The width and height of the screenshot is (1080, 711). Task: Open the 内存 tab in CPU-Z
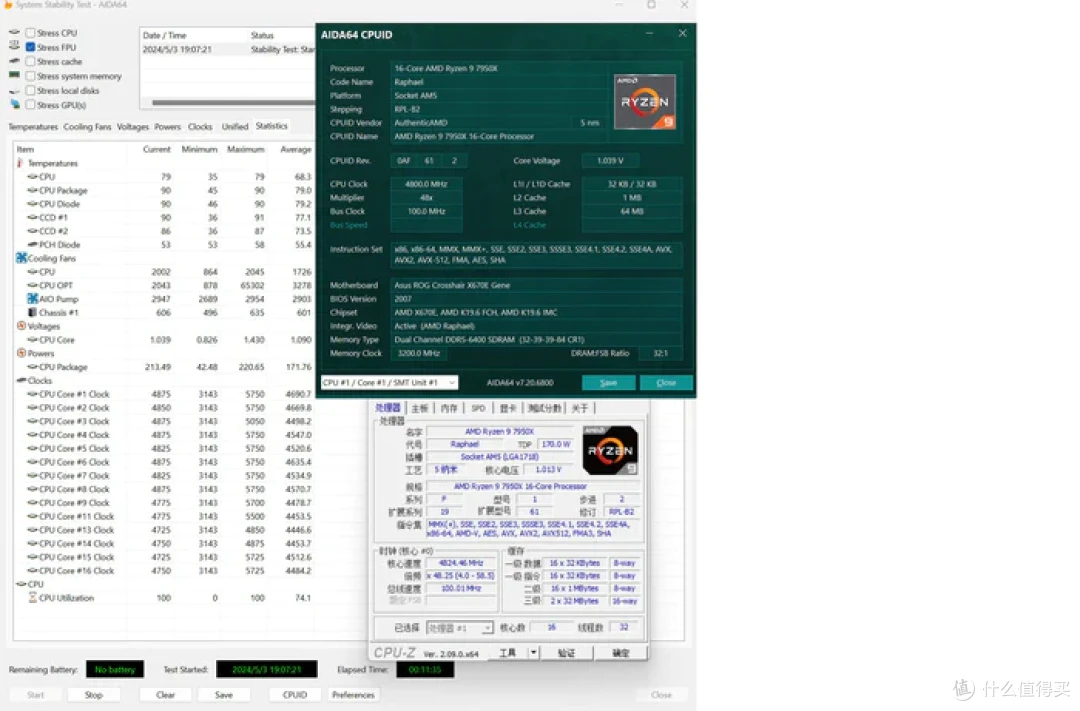point(449,409)
